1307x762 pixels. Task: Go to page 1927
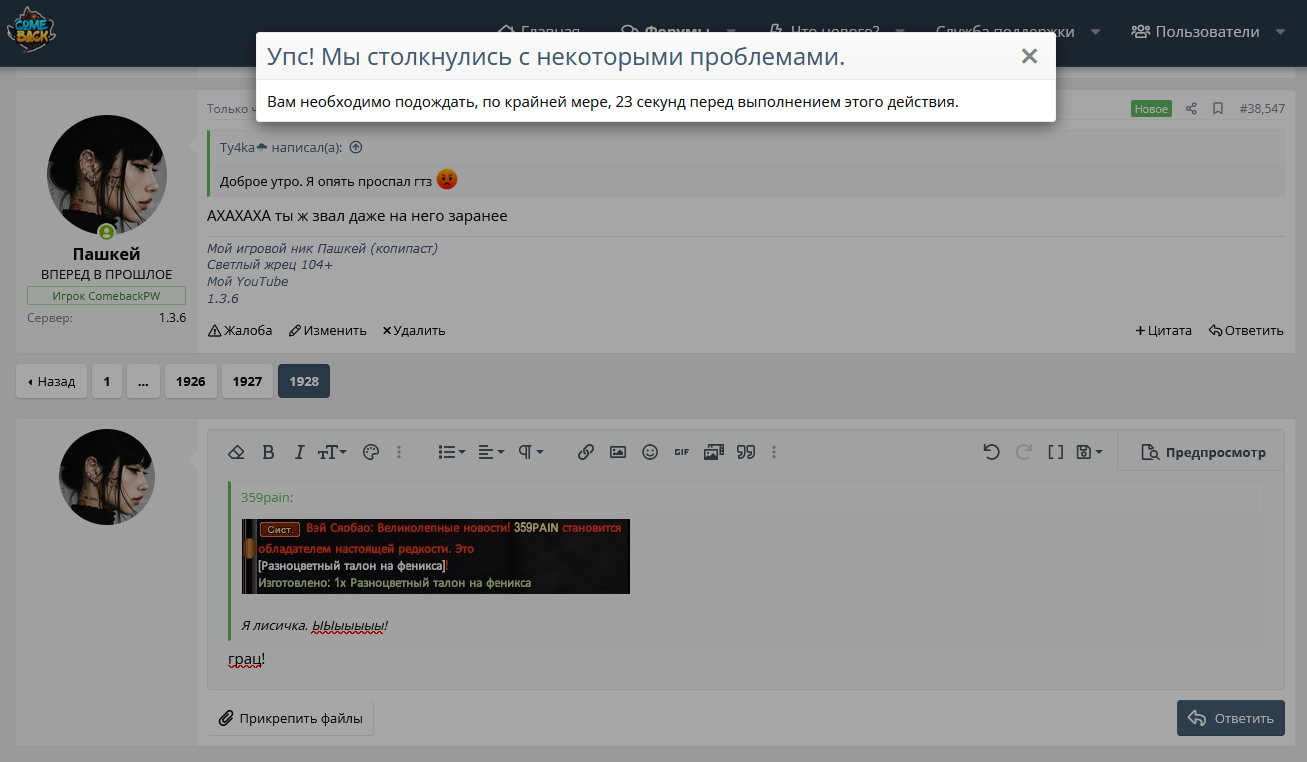[247, 381]
